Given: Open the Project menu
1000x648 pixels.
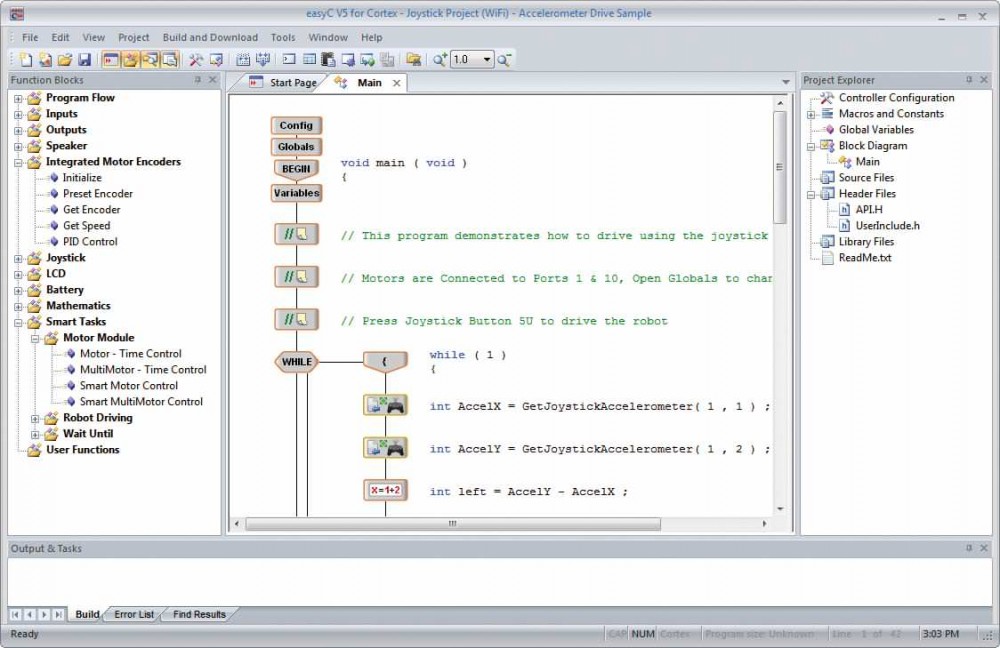Looking at the screenshot, I should click(x=133, y=38).
